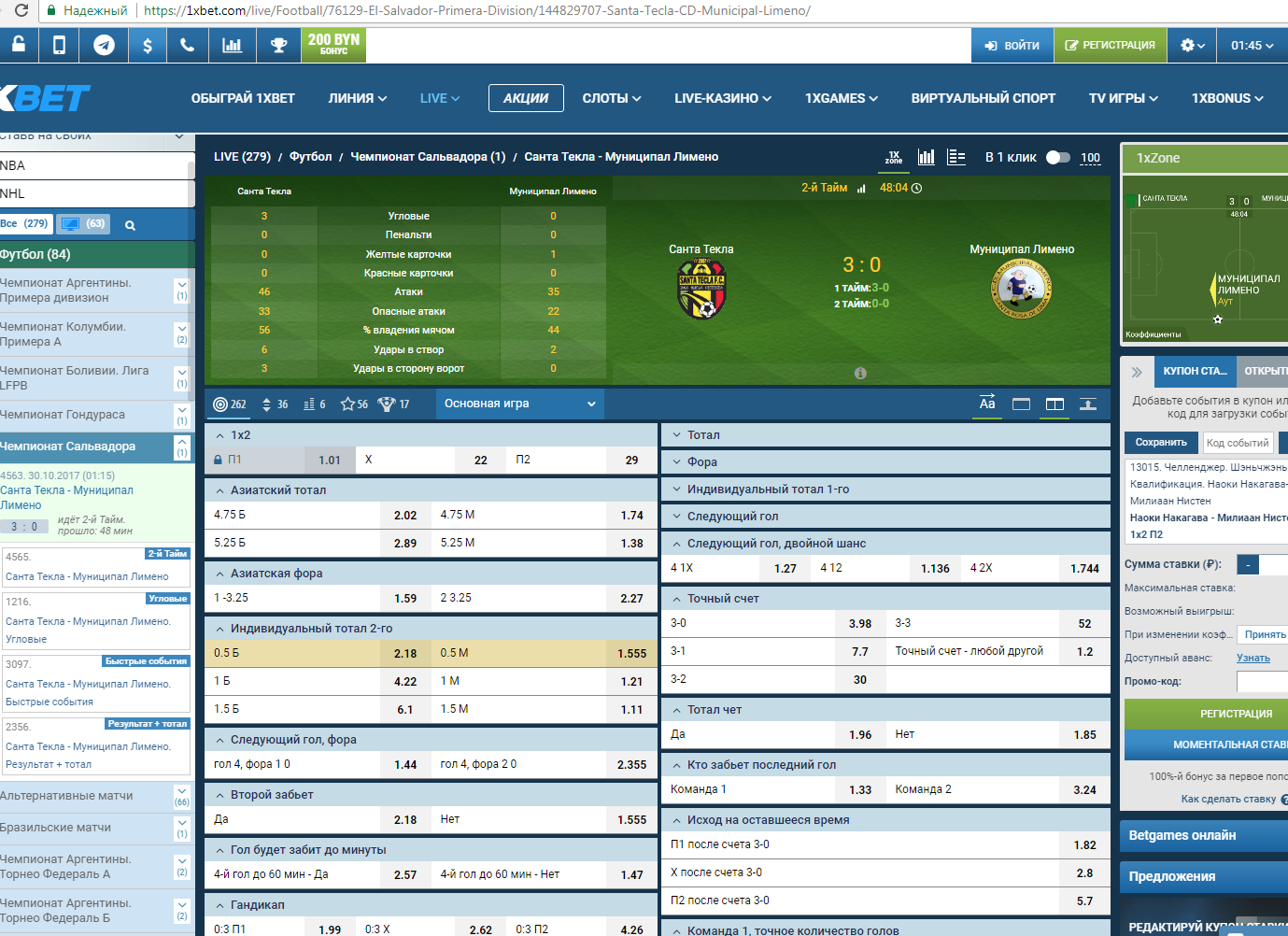Open the TV ИГРЫ menu
Viewport: 1288px width, 936px height.
(1124, 98)
